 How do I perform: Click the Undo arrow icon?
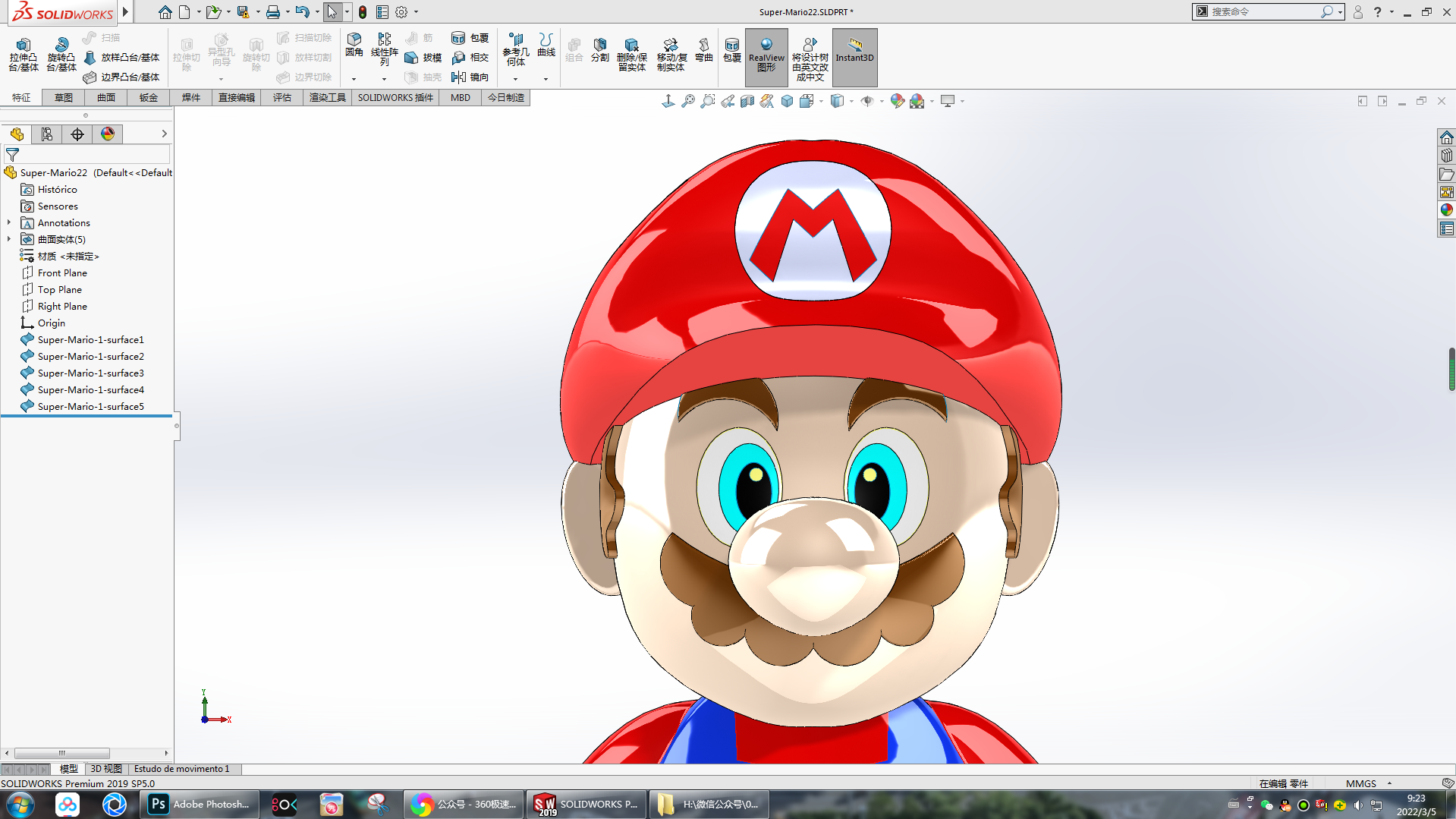(x=302, y=12)
